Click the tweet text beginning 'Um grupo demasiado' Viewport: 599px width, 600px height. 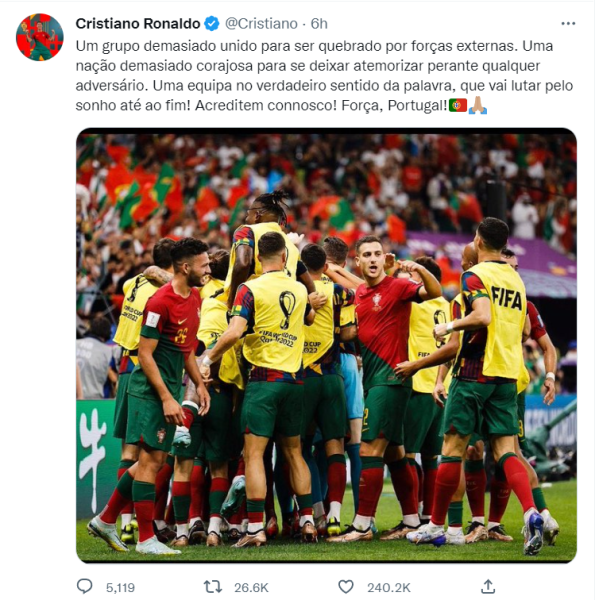[x=324, y=75]
